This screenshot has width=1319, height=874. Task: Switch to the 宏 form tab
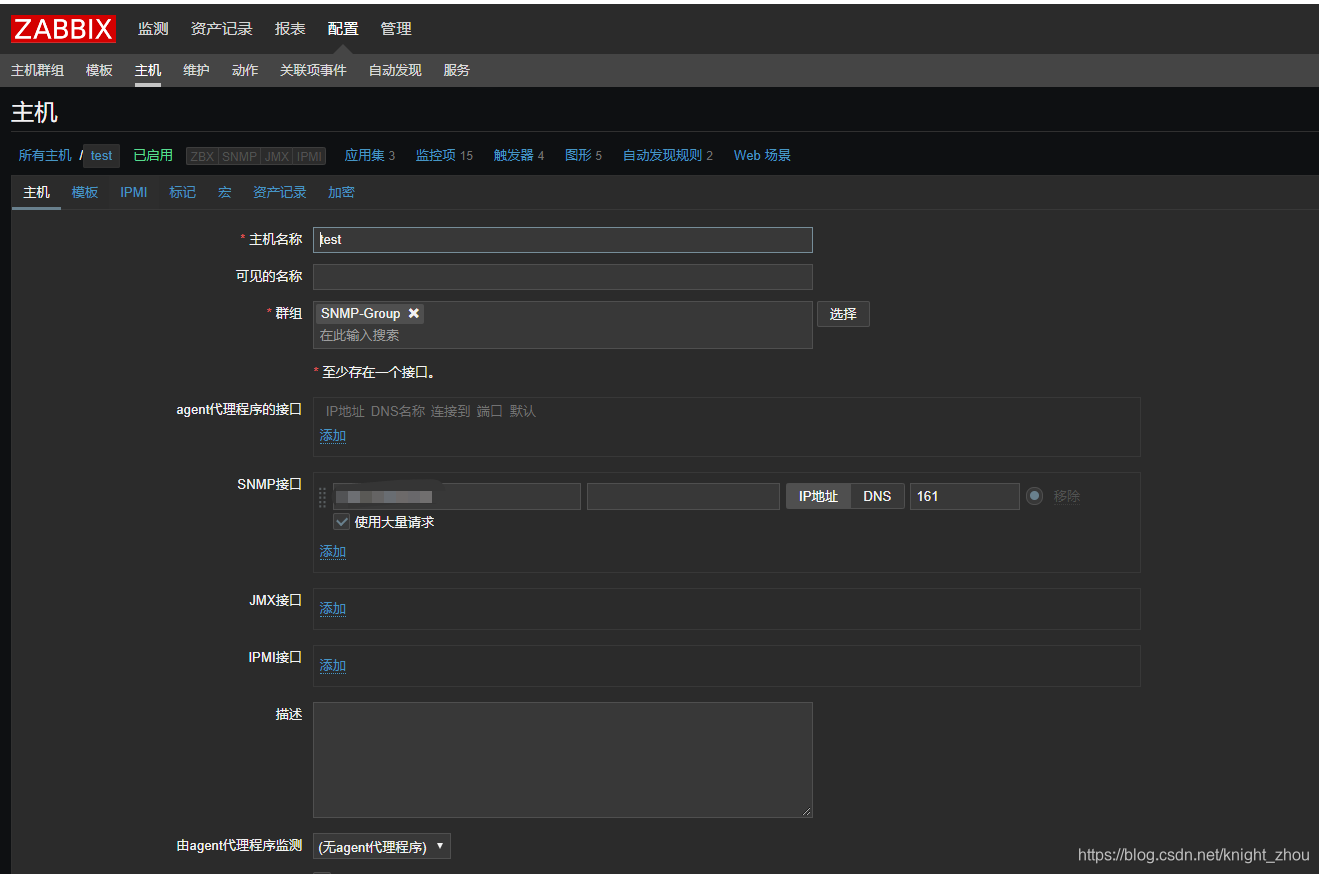point(225,192)
